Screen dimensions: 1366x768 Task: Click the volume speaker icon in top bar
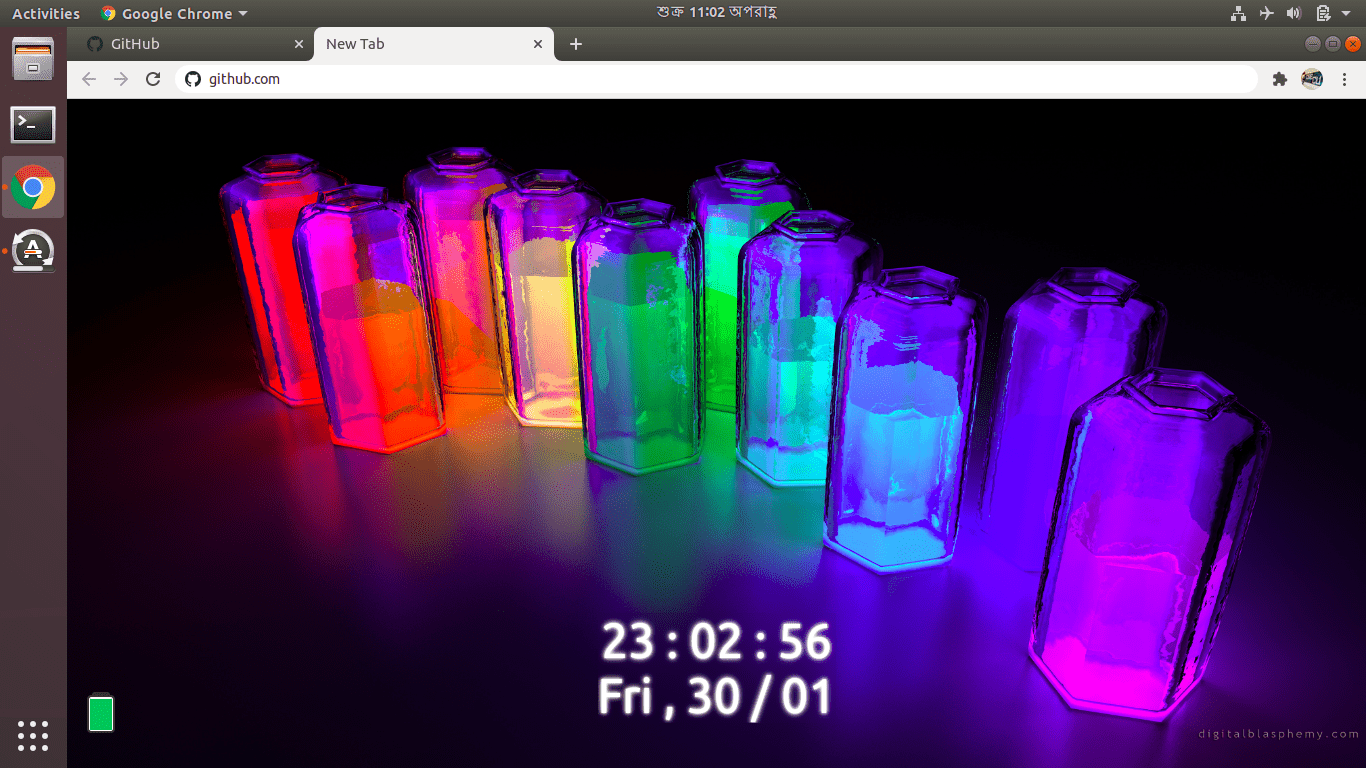[1294, 13]
